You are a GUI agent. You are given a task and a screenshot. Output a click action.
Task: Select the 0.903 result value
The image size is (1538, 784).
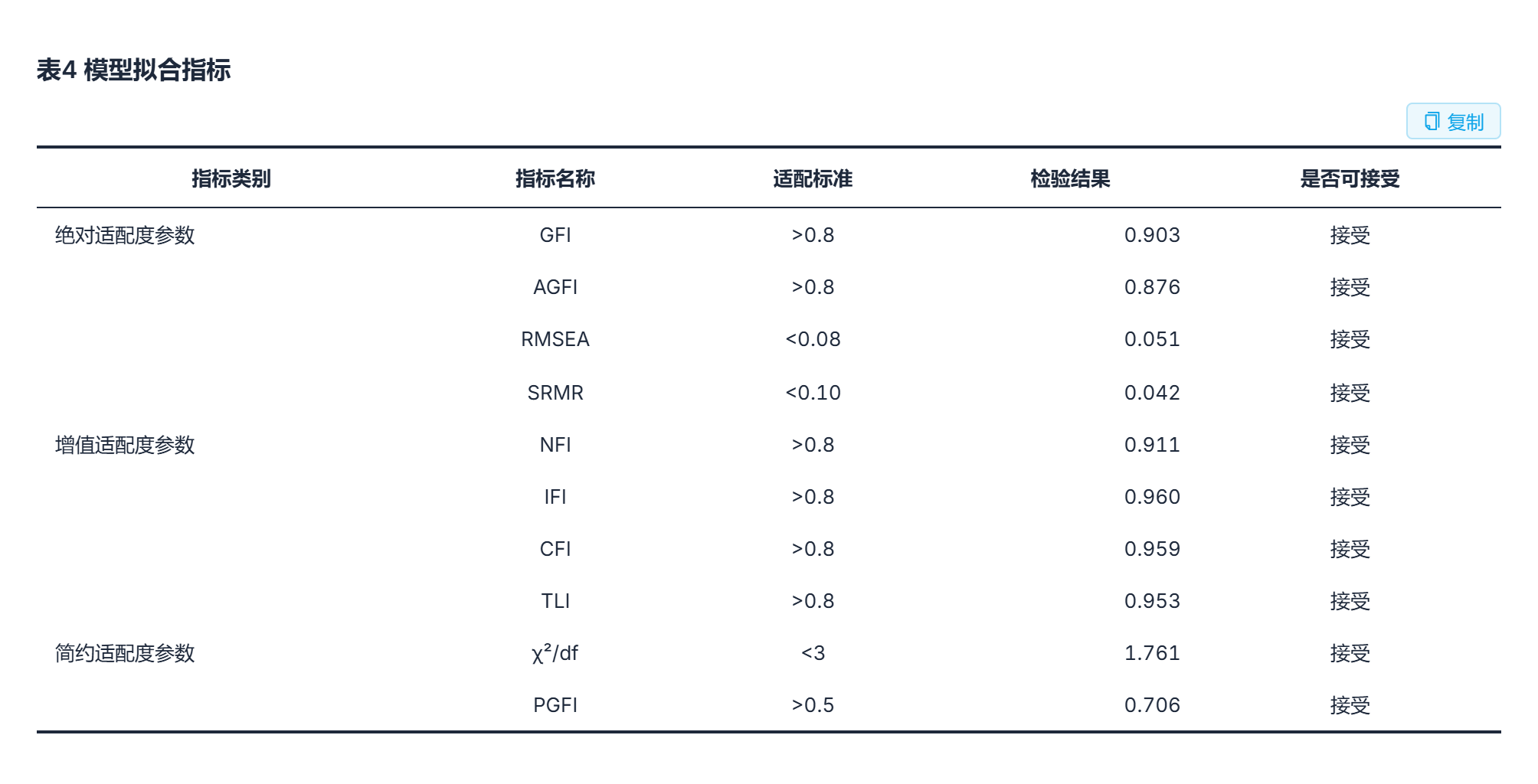1152,235
